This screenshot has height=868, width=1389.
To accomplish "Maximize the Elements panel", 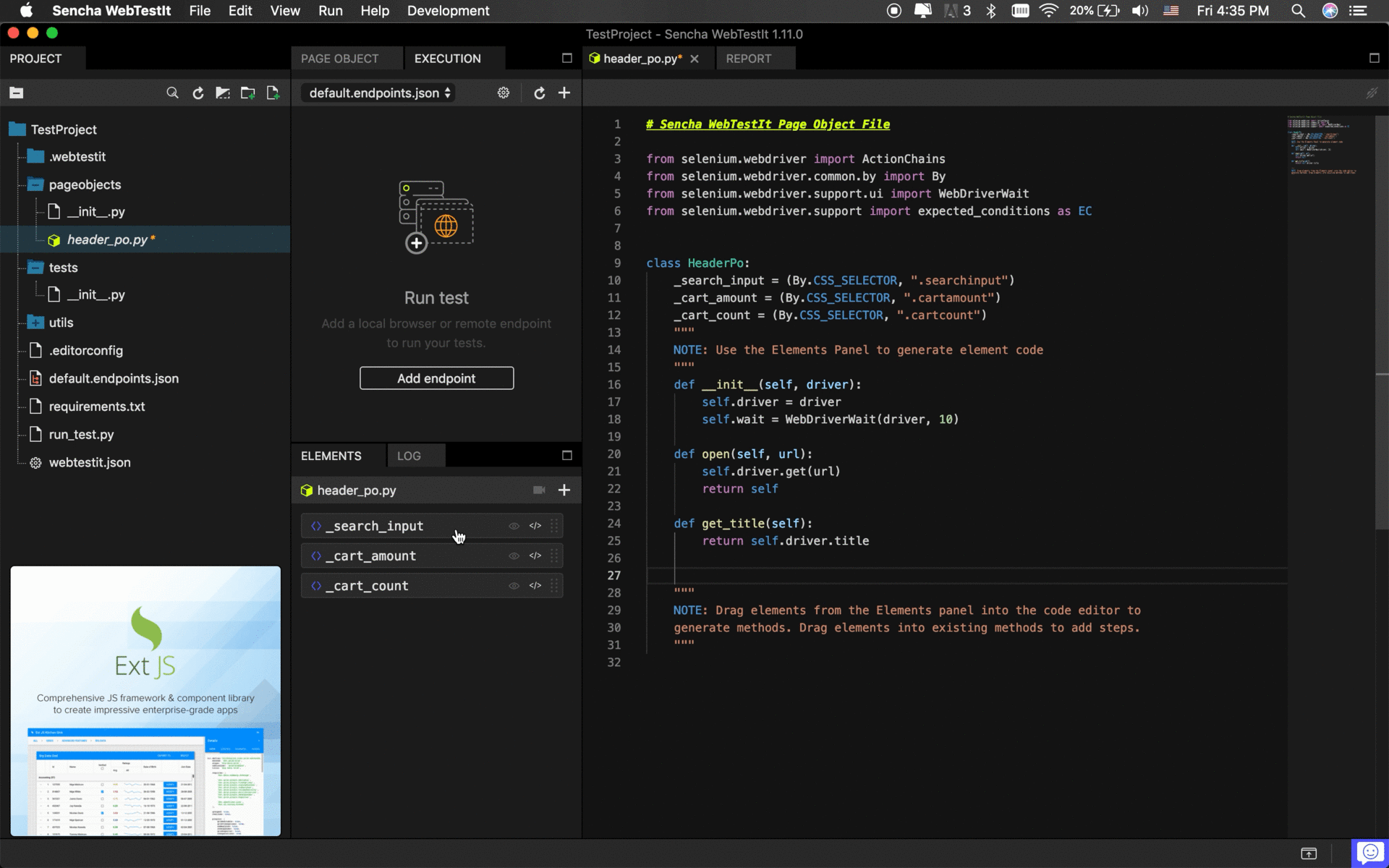I will click(x=567, y=455).
